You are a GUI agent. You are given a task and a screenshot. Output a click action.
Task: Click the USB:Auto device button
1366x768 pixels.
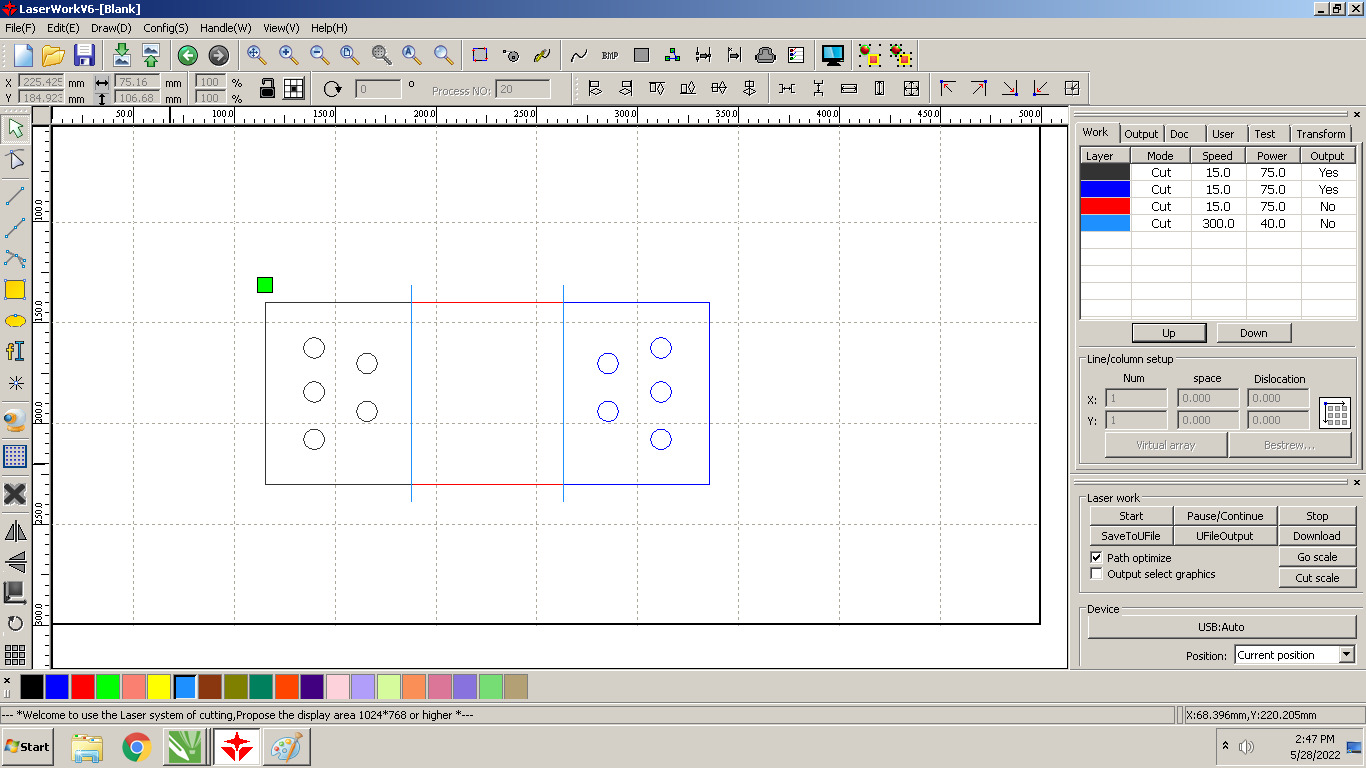pos(1221,627)
